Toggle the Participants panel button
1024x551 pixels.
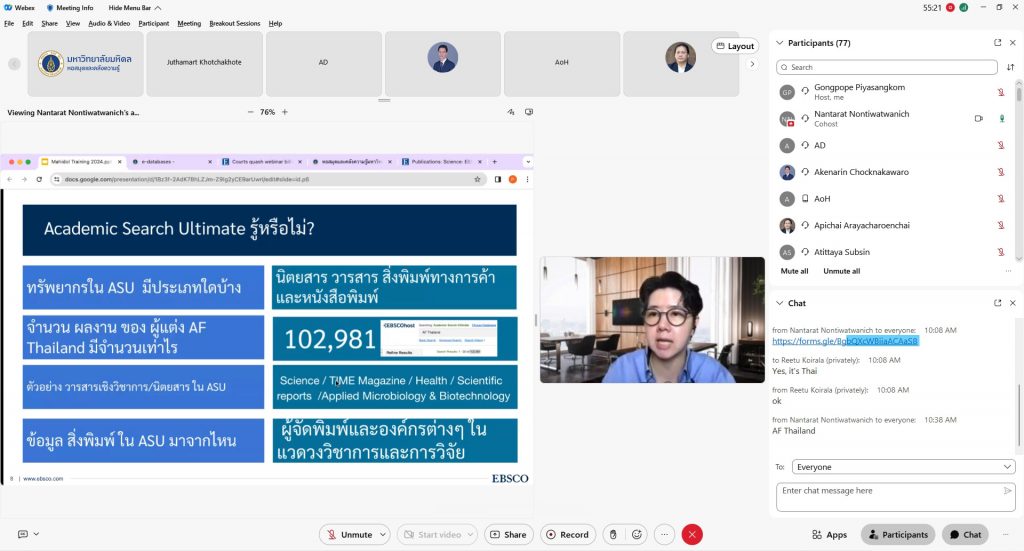pos(898,535)
